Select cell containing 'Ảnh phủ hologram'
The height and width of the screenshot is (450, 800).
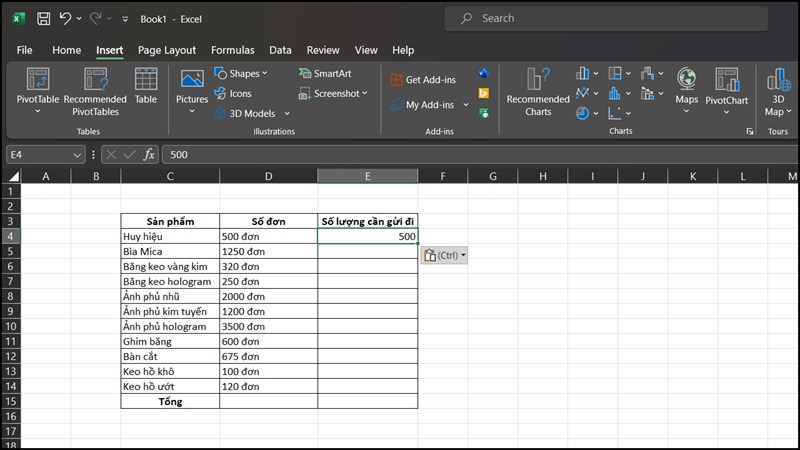pos(170,327)
